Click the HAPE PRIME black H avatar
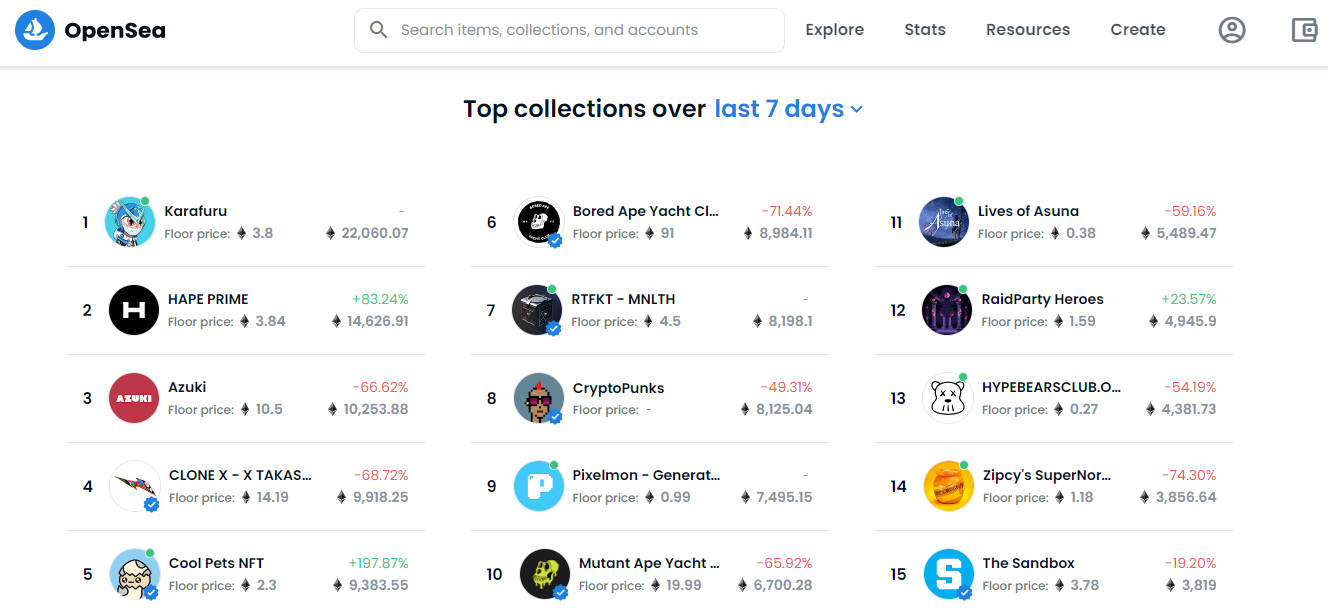The width and height of the screenshot is (1328, 613). [x=133, y=310]
